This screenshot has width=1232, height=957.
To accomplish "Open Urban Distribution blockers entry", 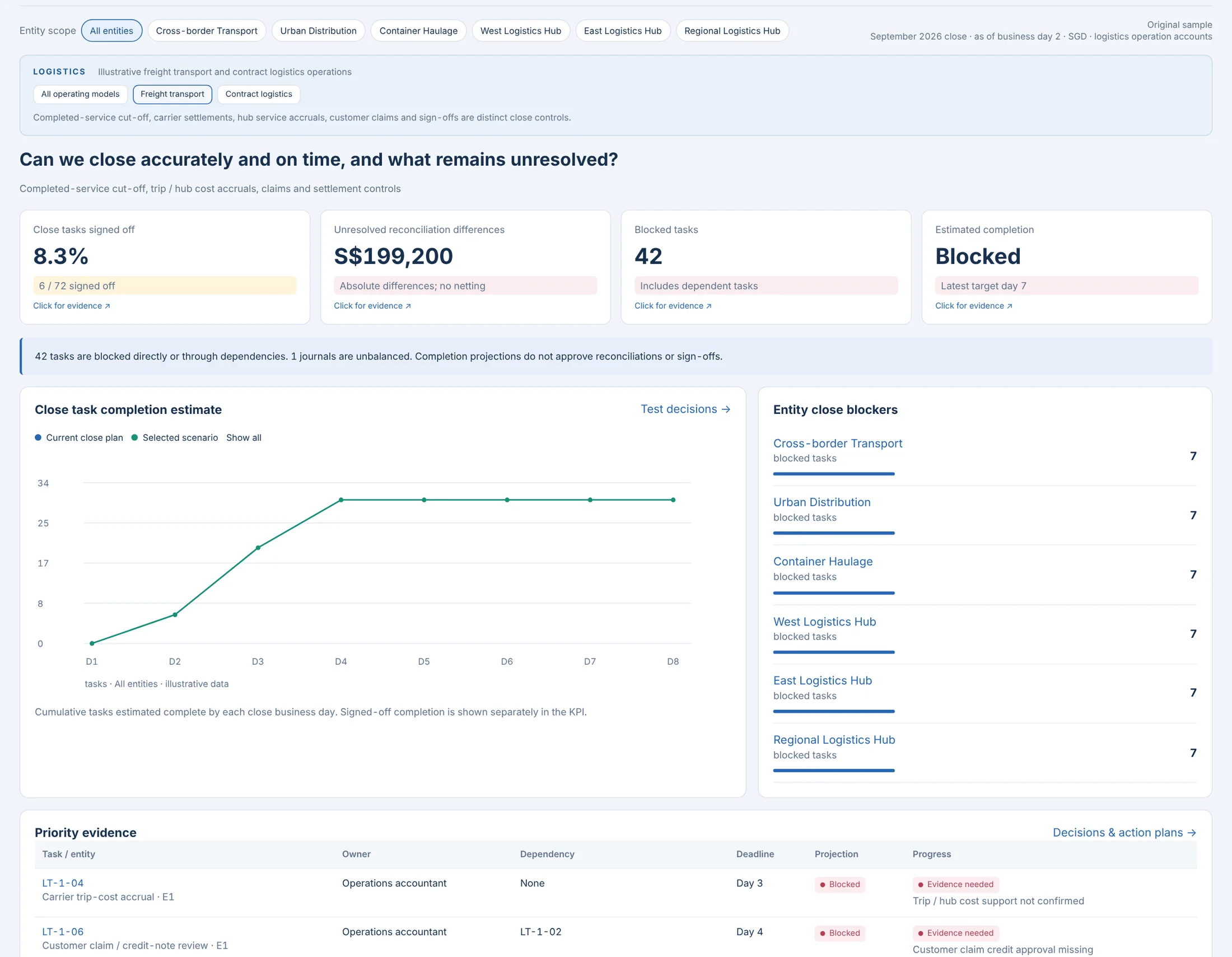I will coord(822,502).
